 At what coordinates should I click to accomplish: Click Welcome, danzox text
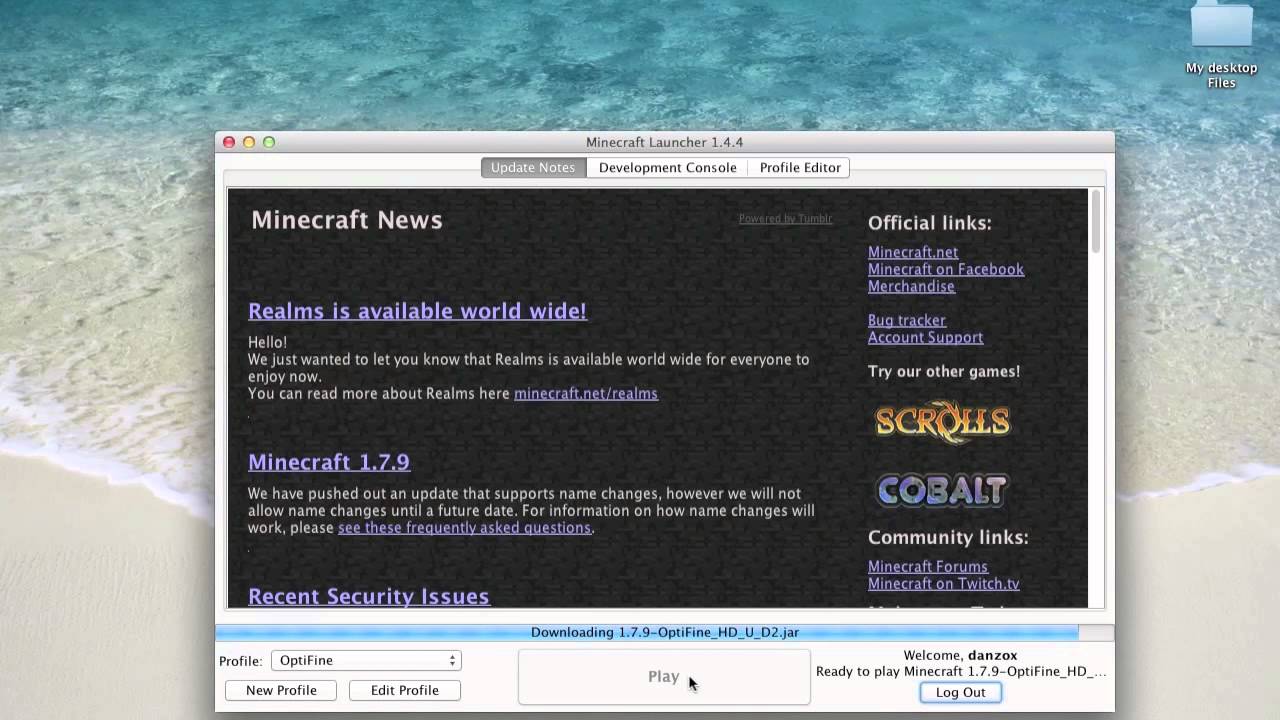(960, 655)
